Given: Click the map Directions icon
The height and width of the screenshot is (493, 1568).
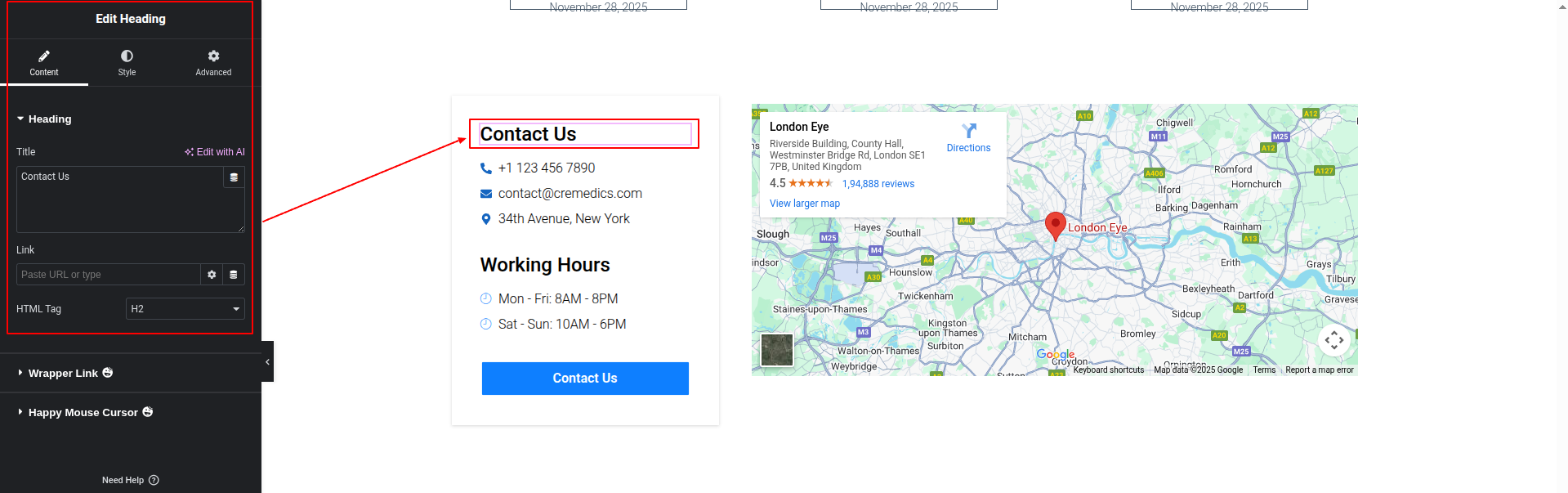Looking at the screenshot, I should [969, 131].
